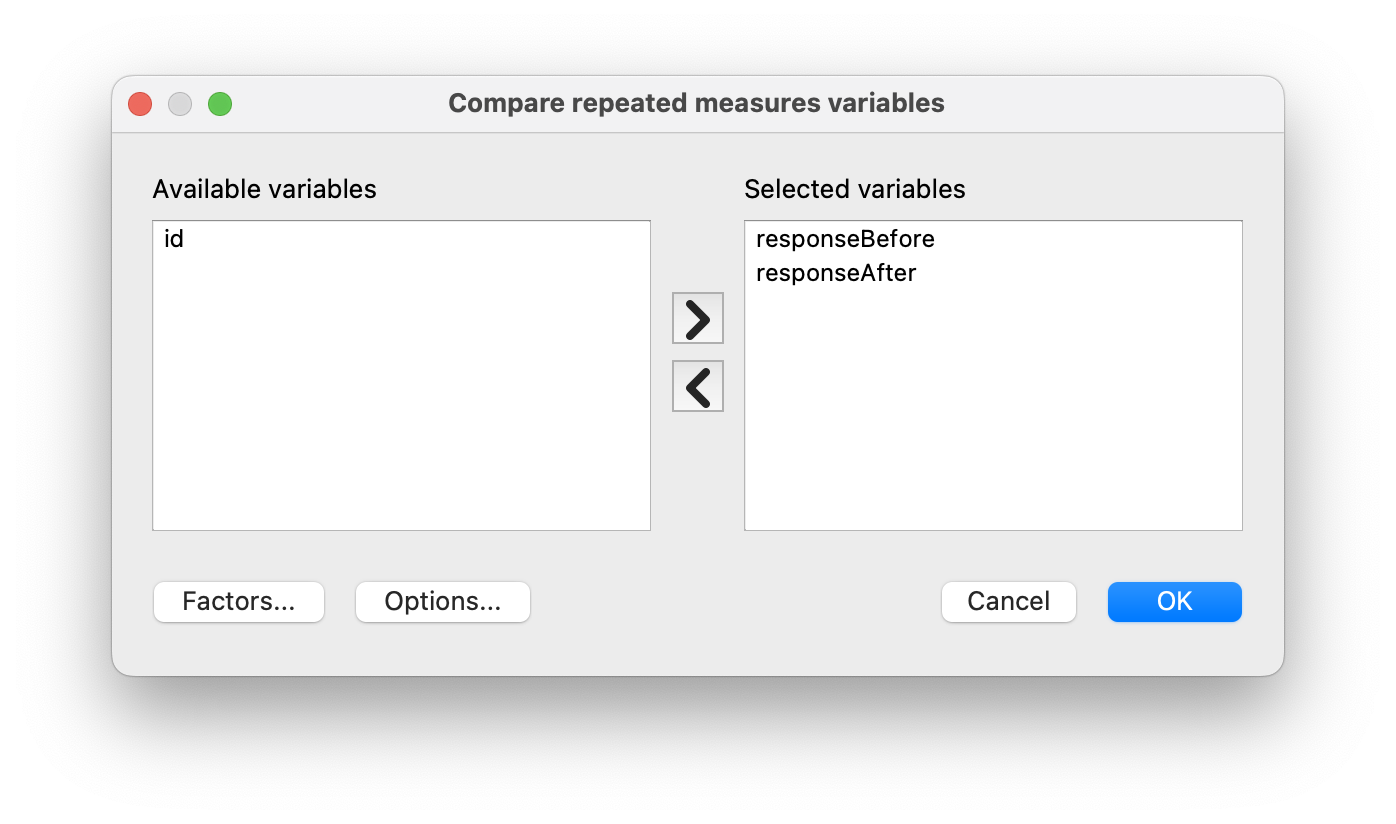
Task: Move responseBefore back using left chevron
Action: [x=697, y=386]
